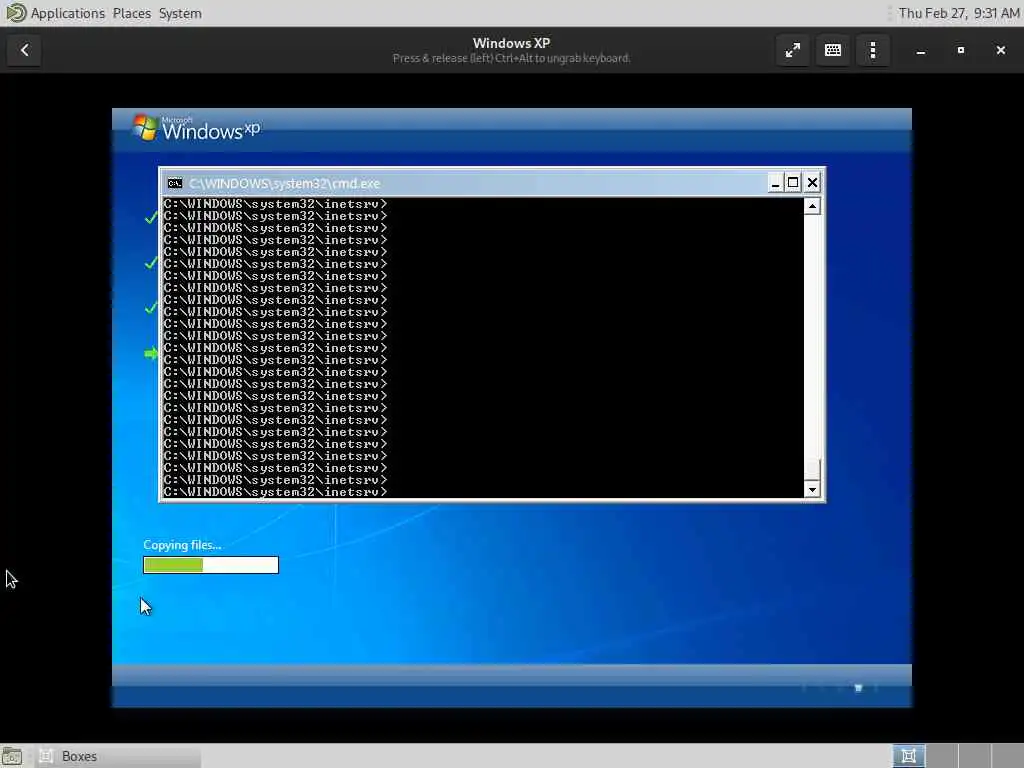The height and width of the screenshot is (768, 1024).
Task: Open the Applications menu
Action: tap(68, 13)
